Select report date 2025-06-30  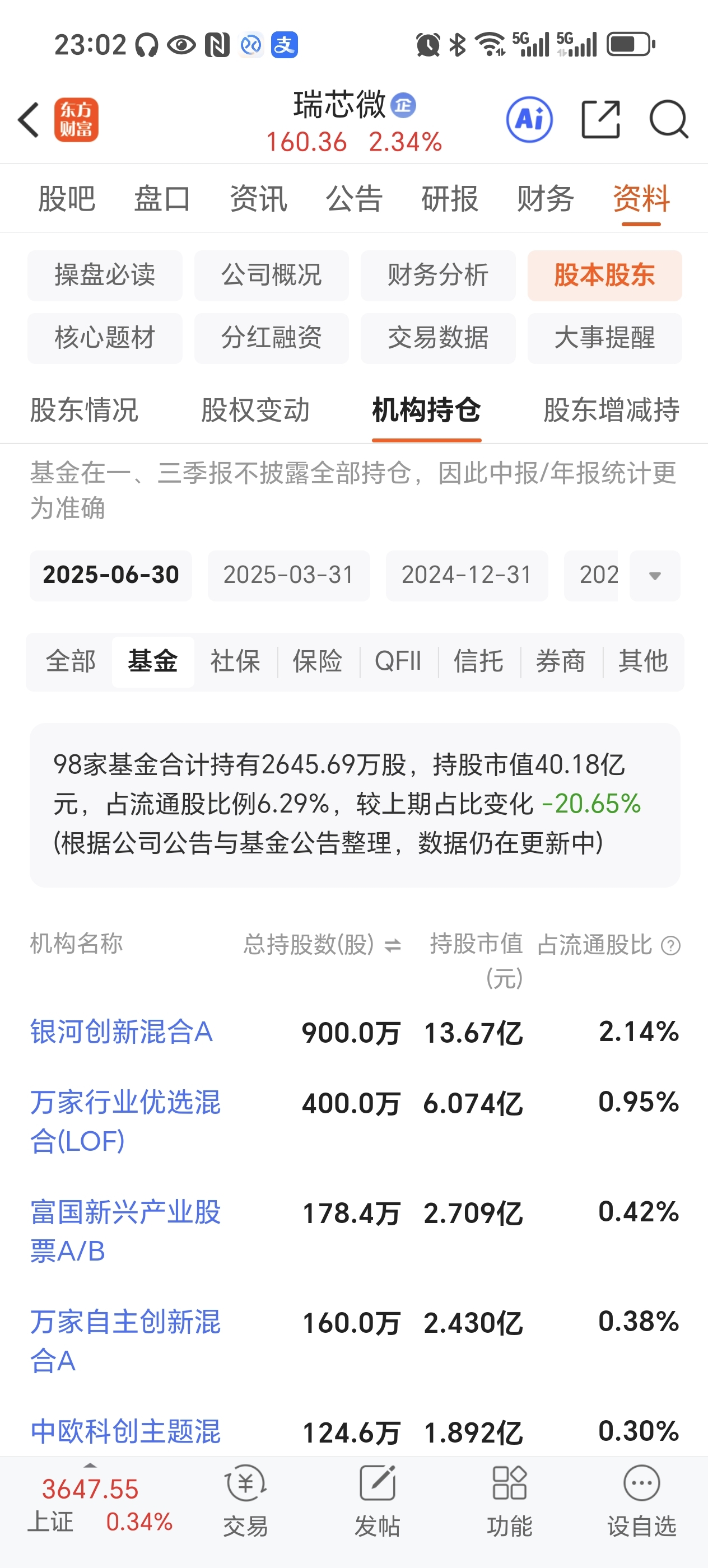tap(111, 575)
